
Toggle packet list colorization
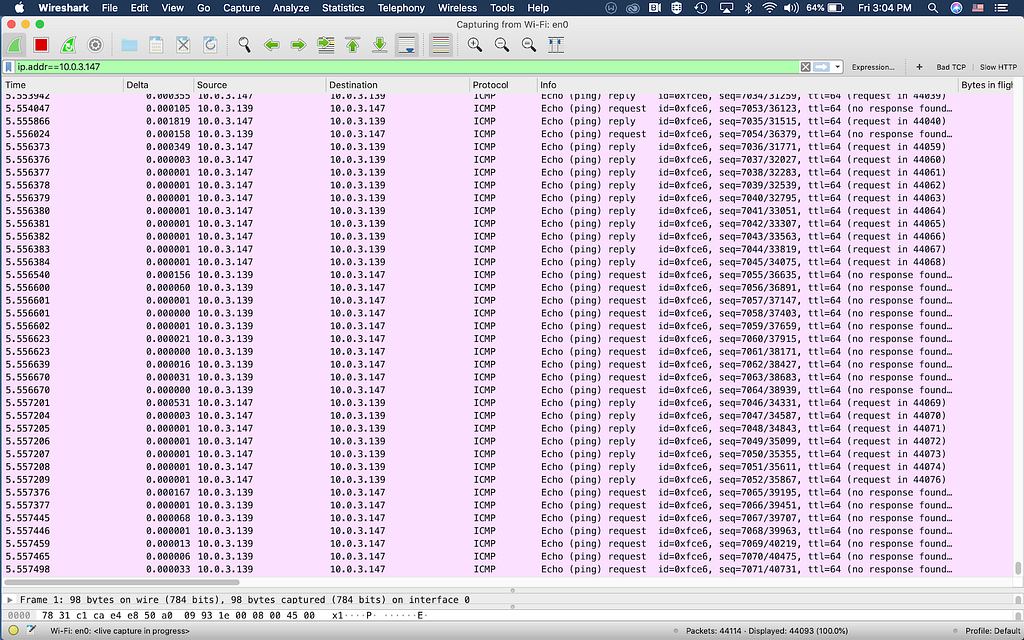point(441,45)
